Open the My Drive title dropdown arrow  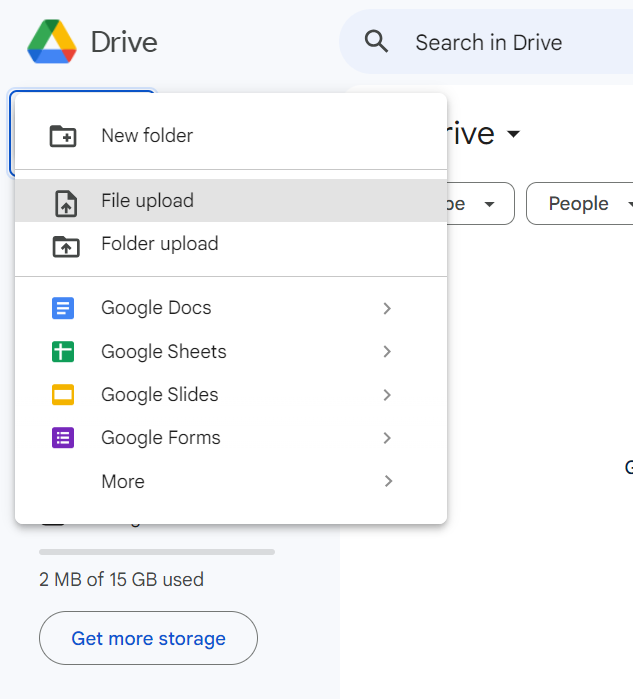(514, 134)
